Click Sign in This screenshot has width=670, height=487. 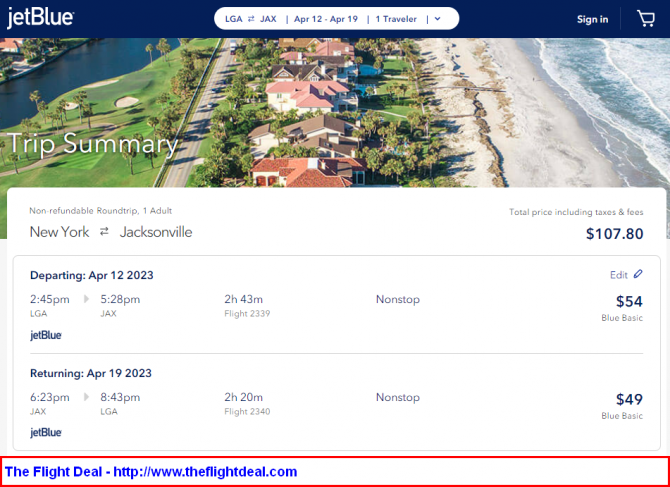pyautogui.click(x=592, y=19)
